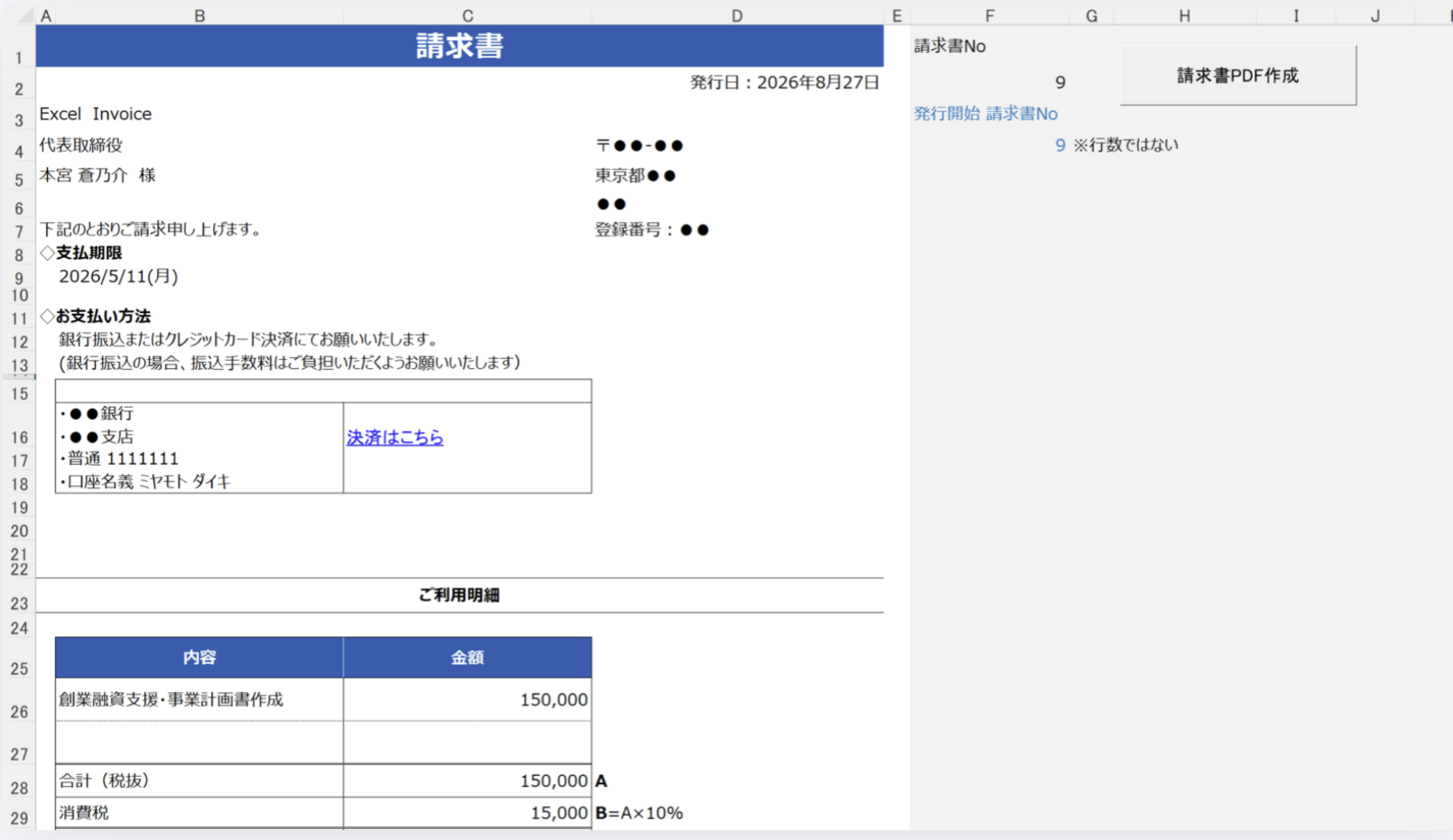Select the 口座名義 ミヤモト ダイキ line
Screen dimensions: 1453x840
pos(145,482)
